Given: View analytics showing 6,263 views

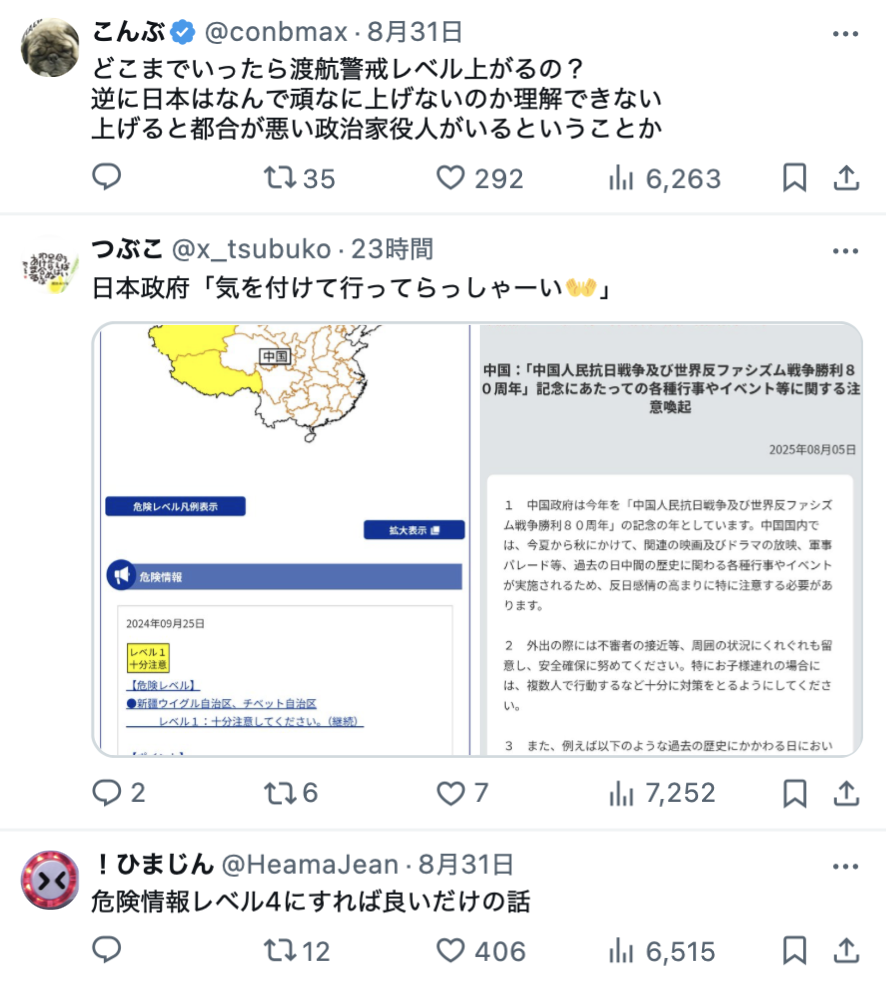Looking at the screenshot, I should pyautogui.click(x=664, y=178).
